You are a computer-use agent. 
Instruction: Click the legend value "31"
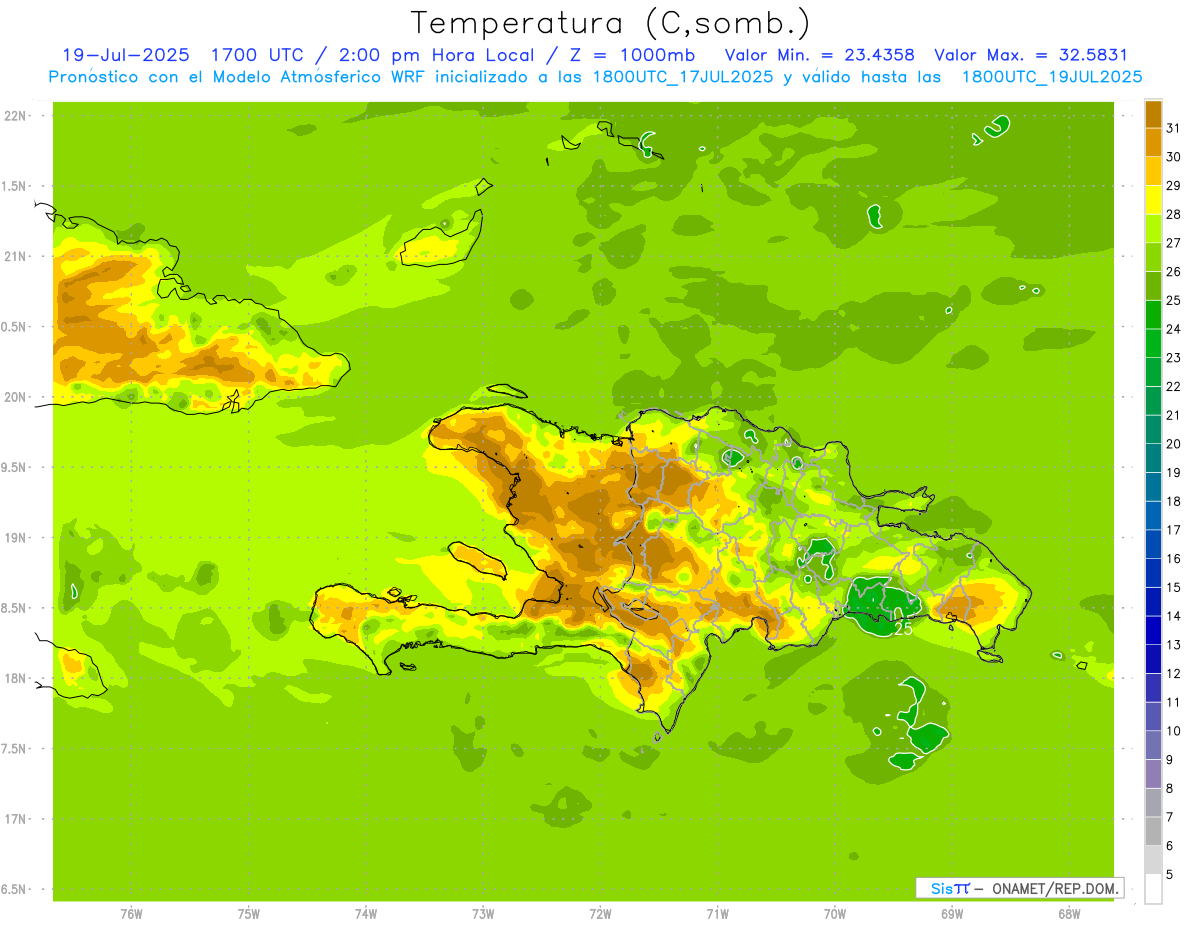[x=1173, y=128]
